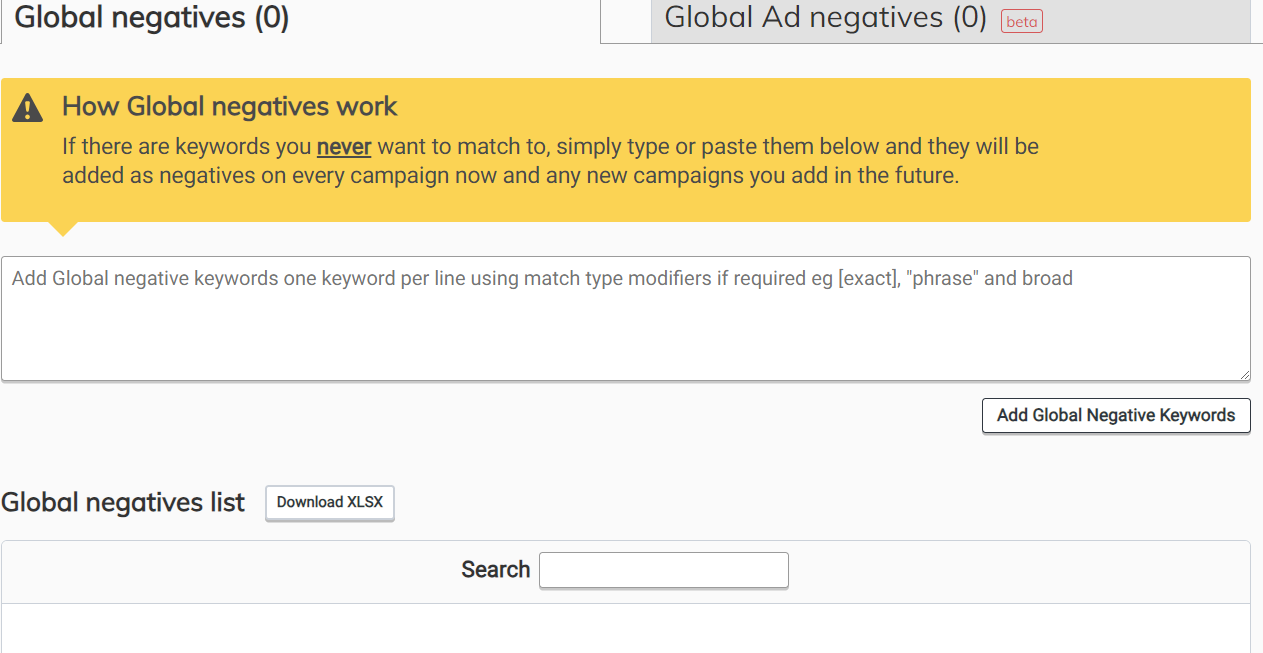Switch to the Global negatives (0) tab
The width and height of the screenshot is (1263, 653).
pos(152,18)
